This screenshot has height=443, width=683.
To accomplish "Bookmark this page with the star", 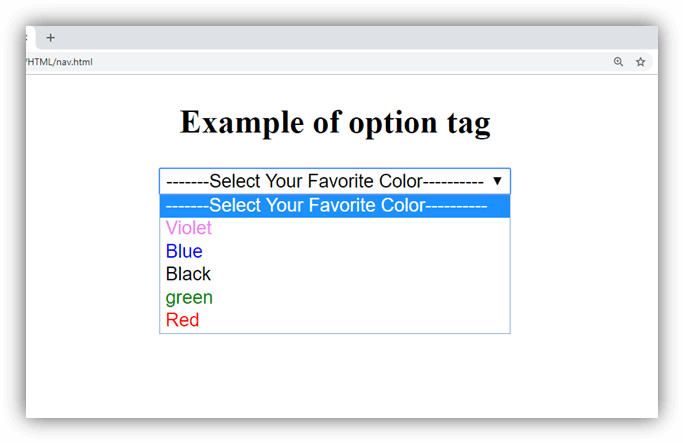I will [x=641, y=62].
